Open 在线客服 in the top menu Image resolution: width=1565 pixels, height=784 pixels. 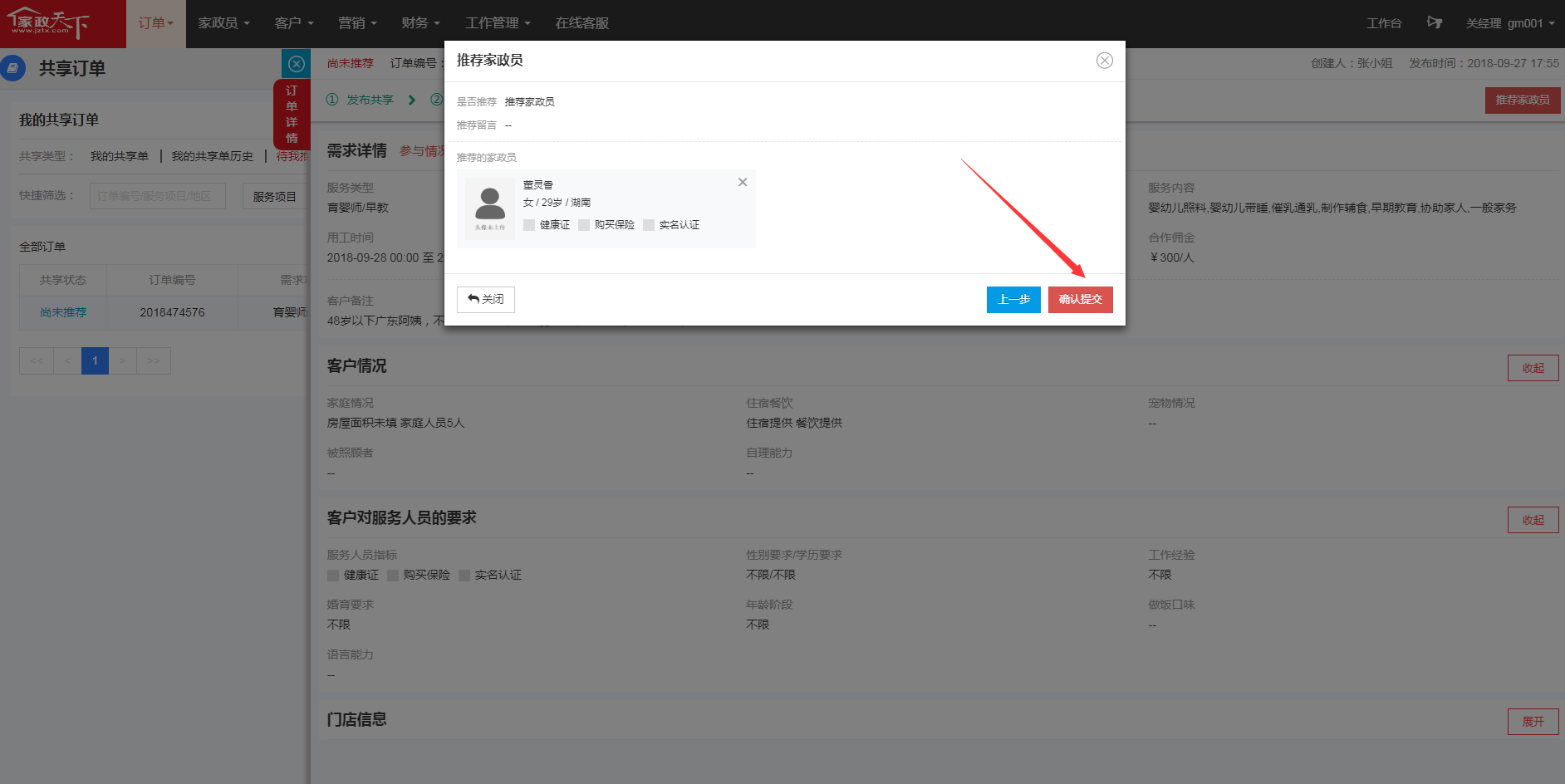582,23
